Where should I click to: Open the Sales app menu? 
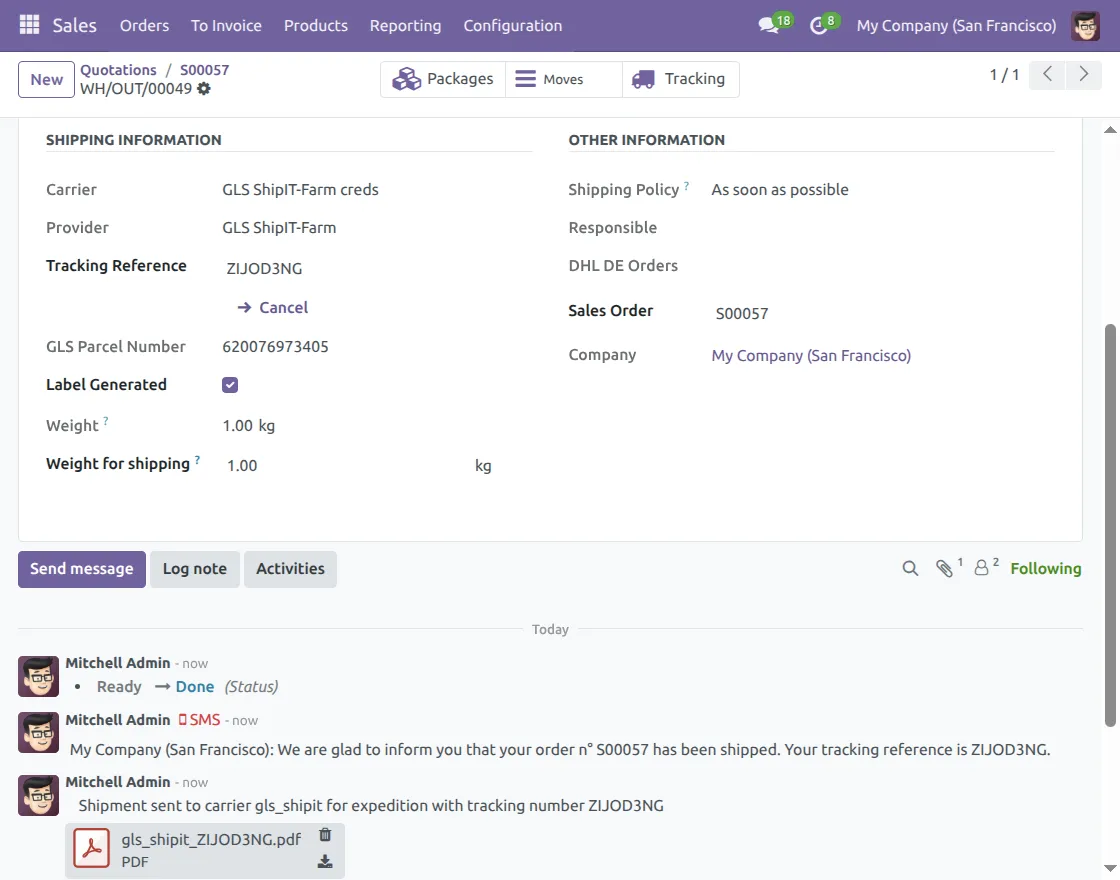[x=74, y=26]
